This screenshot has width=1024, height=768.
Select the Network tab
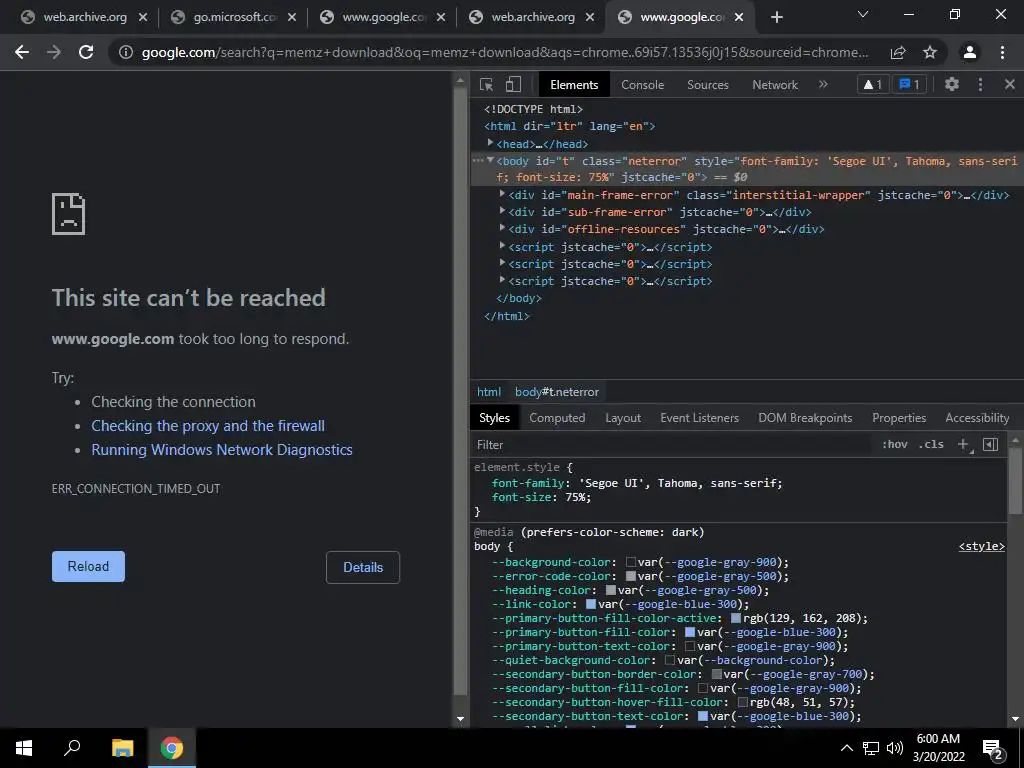[x=775, y=85]
